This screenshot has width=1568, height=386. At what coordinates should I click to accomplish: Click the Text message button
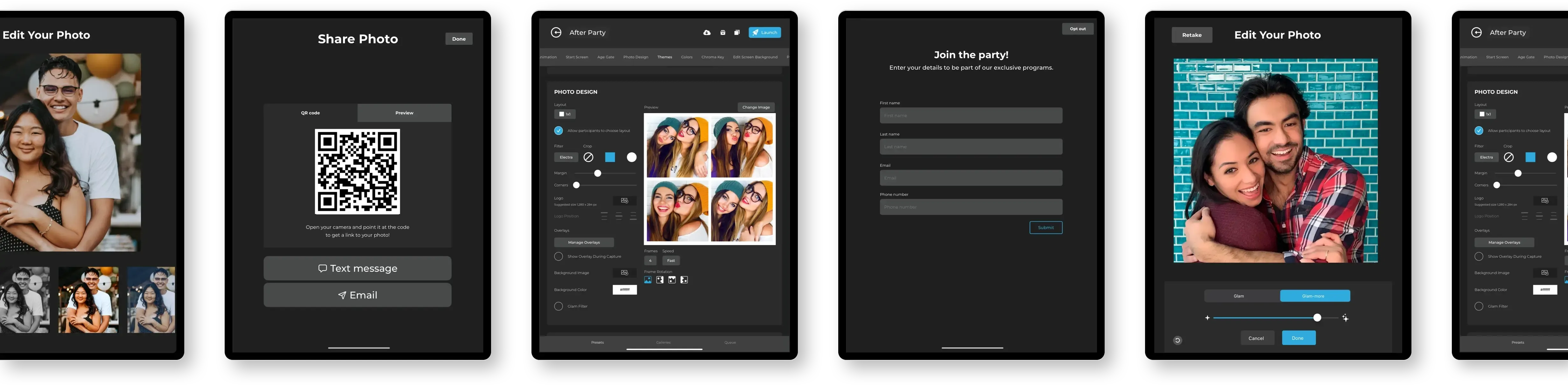point(357,269)
